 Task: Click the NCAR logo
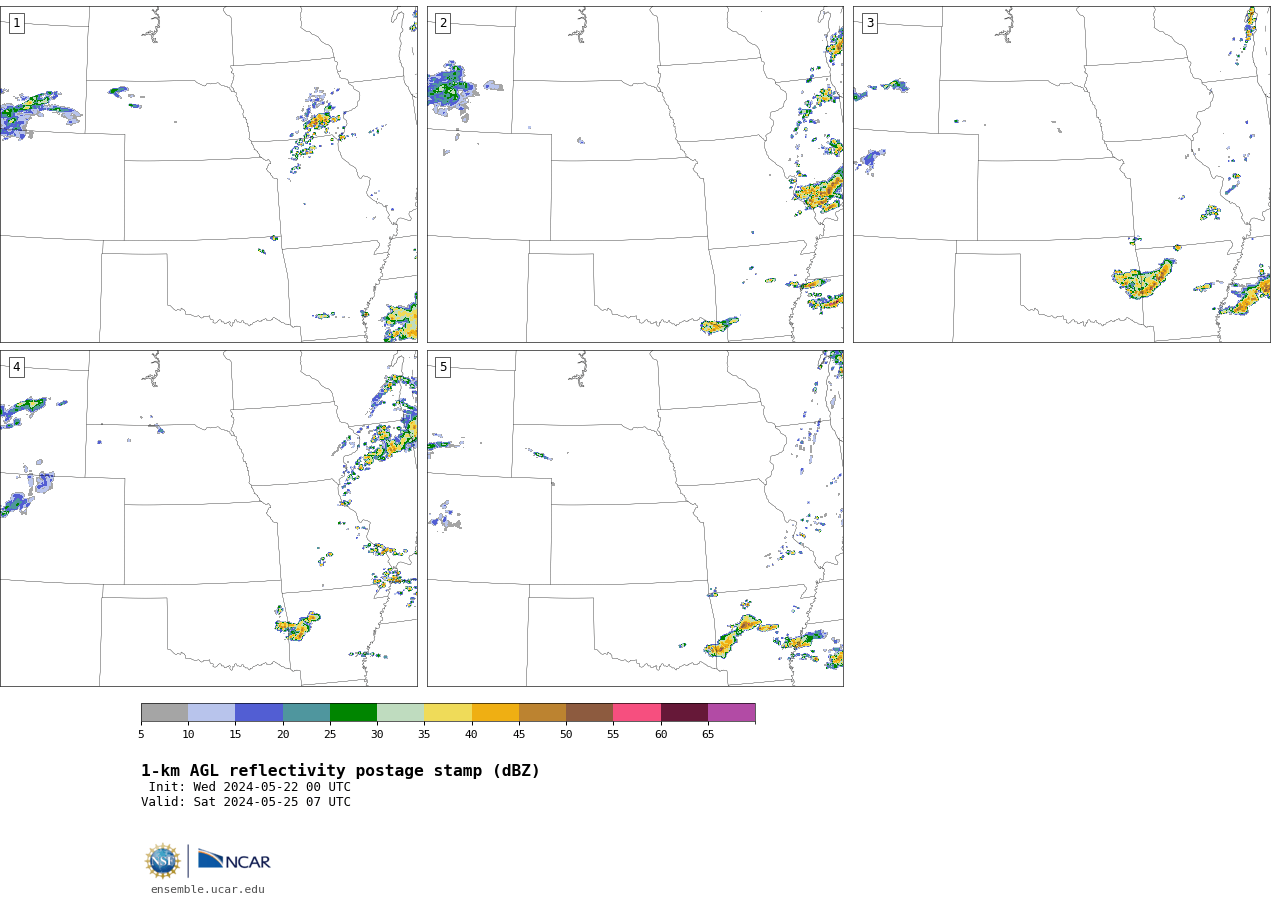tap(234, 860)
